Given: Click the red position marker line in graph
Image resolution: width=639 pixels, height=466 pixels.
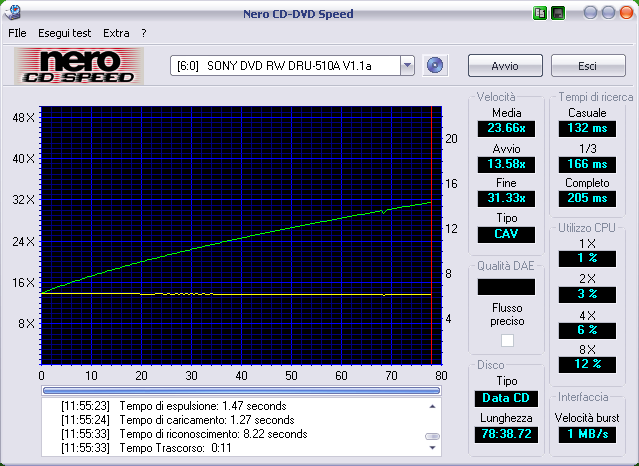Looking at the screenshot, I should [431, 235].
